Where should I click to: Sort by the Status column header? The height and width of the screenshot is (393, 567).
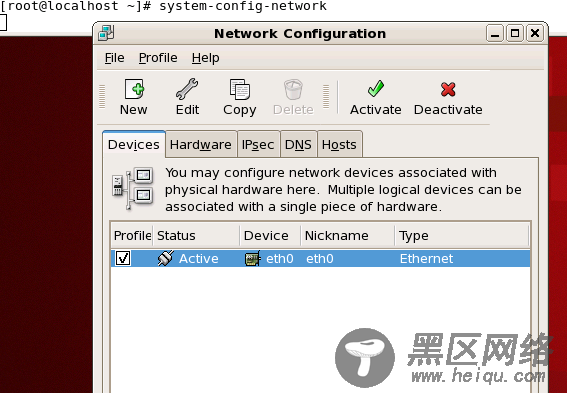(196, 236)
